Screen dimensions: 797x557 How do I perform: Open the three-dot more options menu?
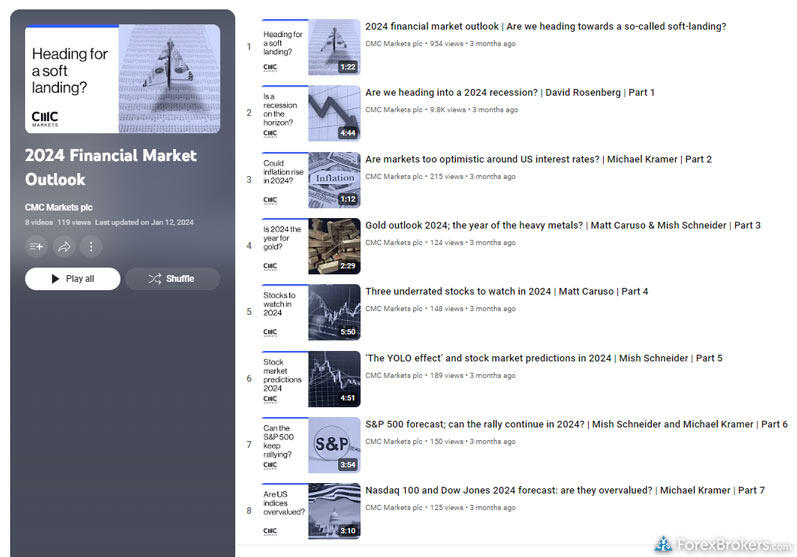(91, 246)
